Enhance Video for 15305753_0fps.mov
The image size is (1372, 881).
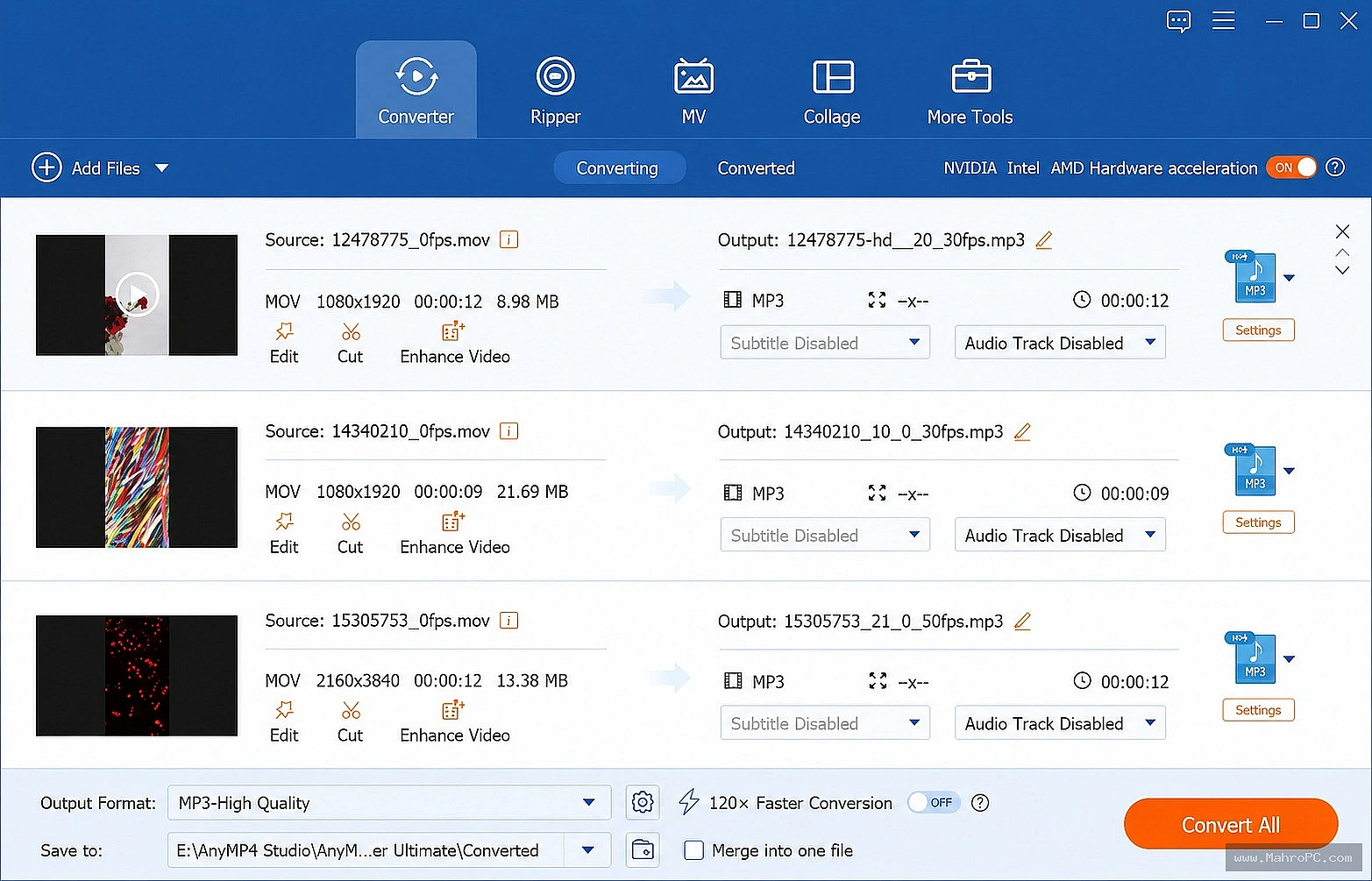[x=455, y=721]
